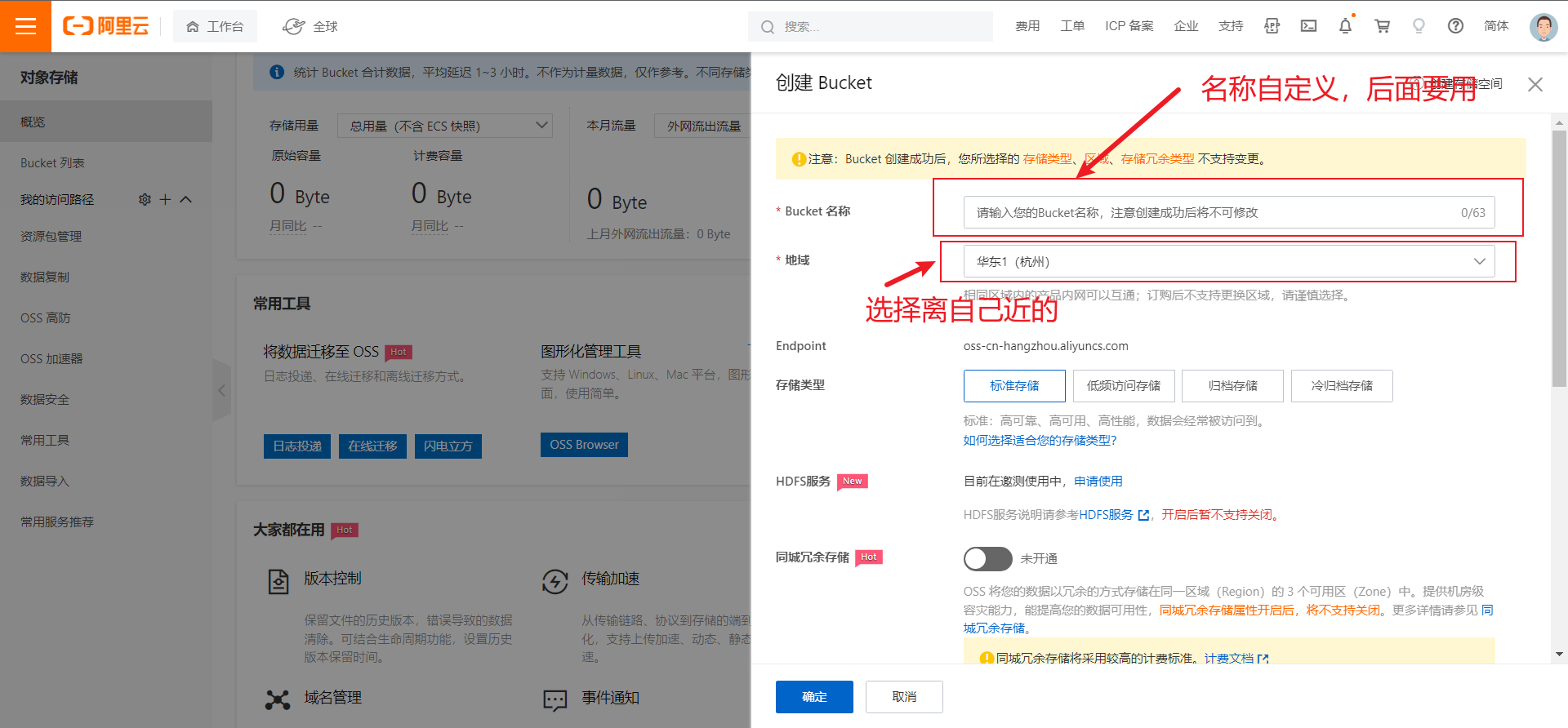Click the OSS Browser button
The width and height of the screenshot is (1568, 728).
[584, 445]
